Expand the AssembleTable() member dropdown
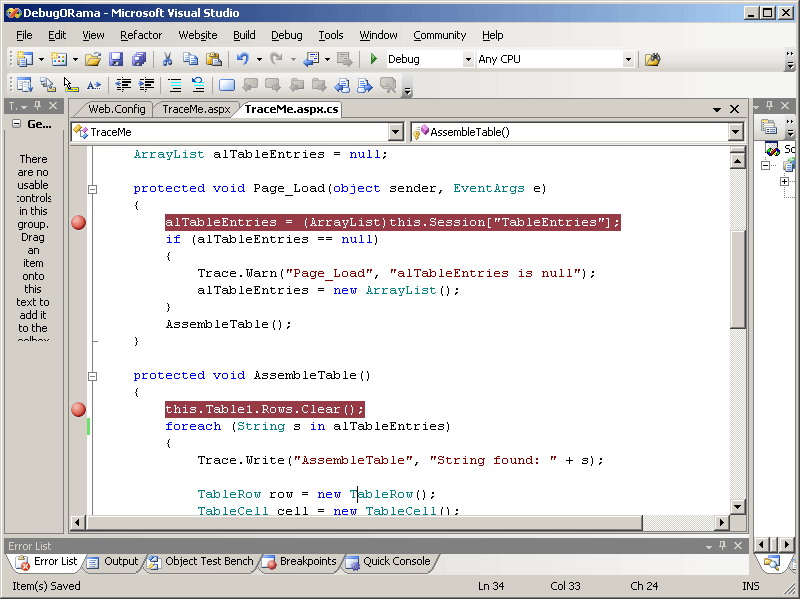Viewport: 800px width, 599px height. click(735, 132)
